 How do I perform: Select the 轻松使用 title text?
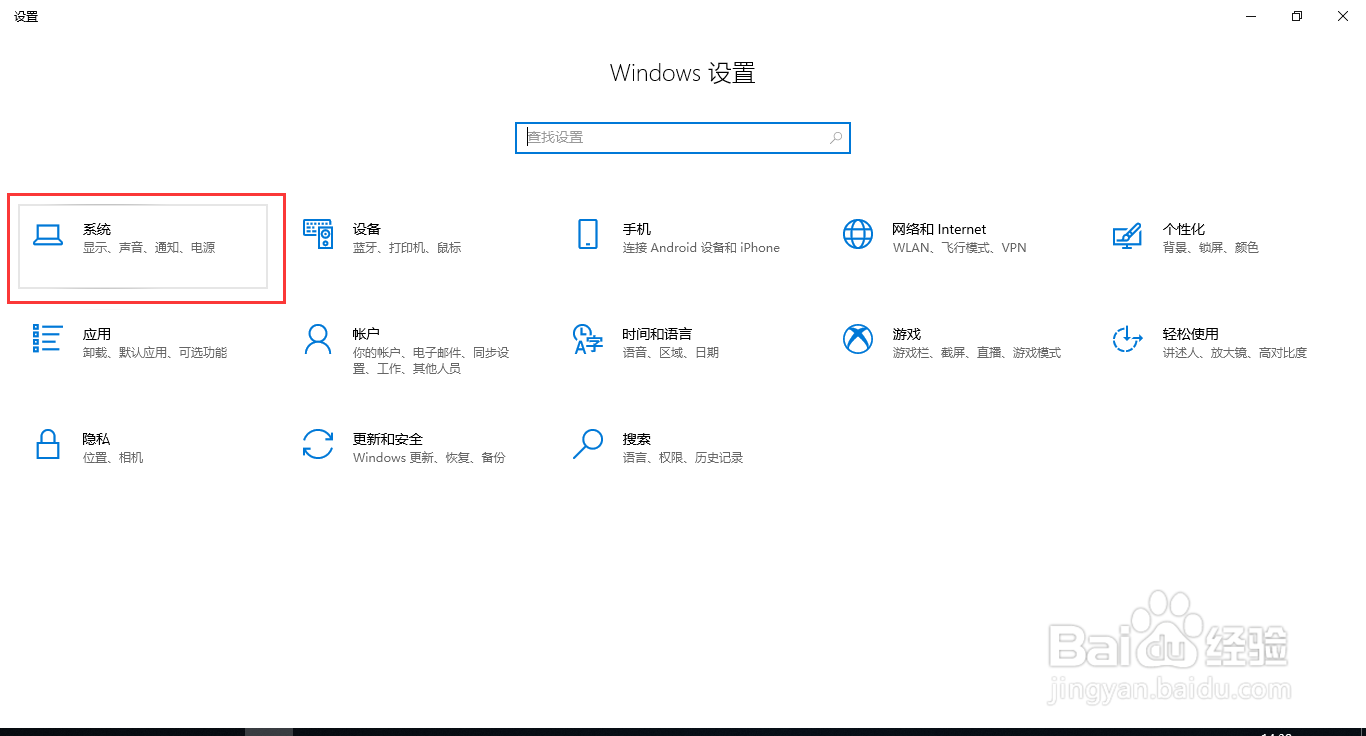pos(1191,334)
